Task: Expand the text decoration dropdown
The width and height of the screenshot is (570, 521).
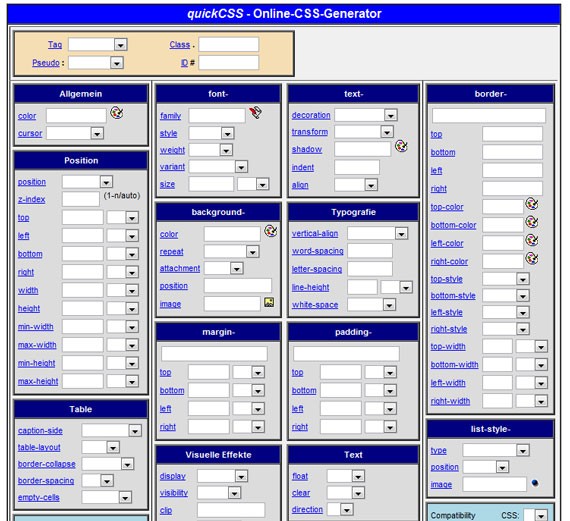Action: pos(391,115)
